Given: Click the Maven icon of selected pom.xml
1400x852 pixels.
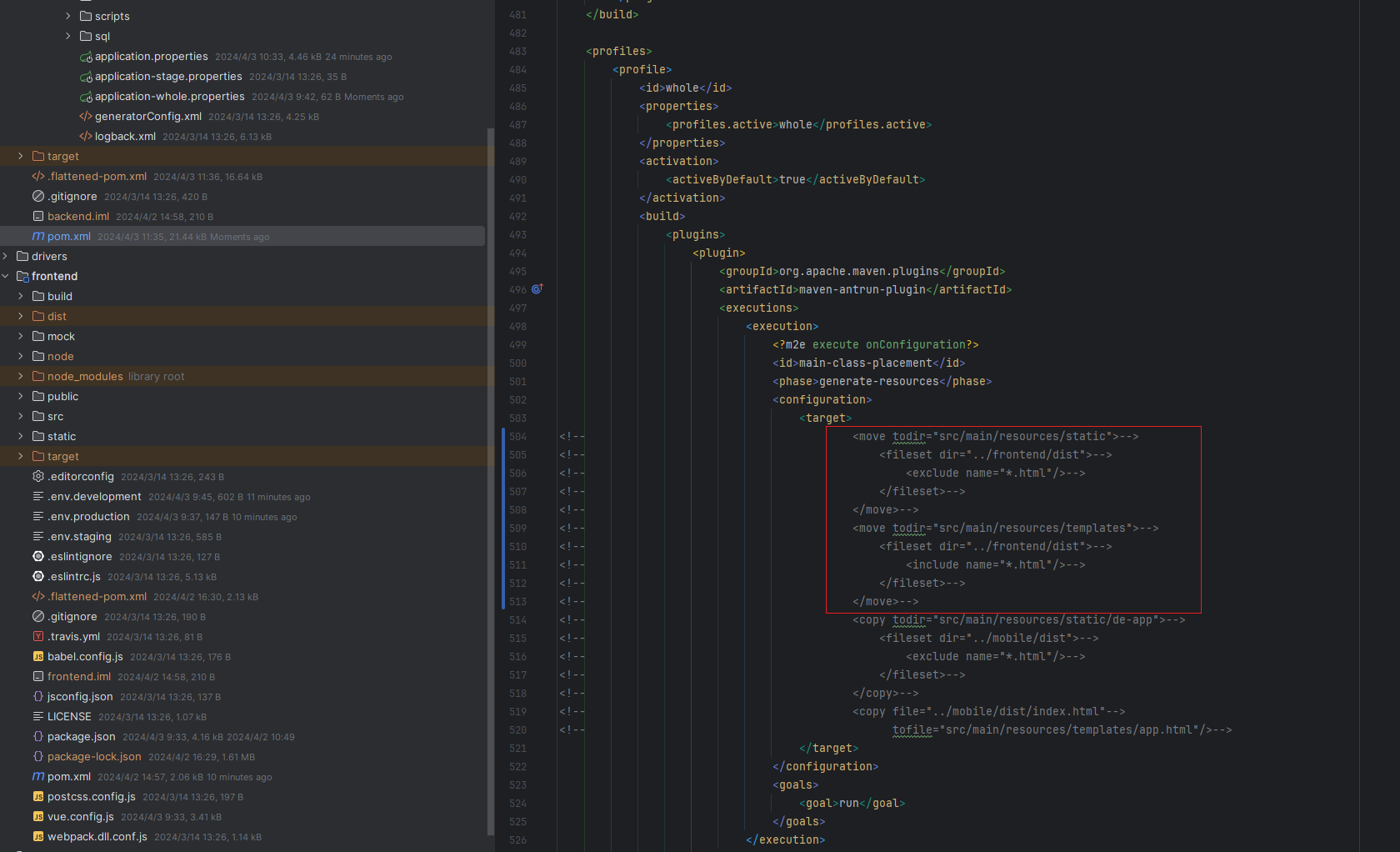Looking at the screenshot, I should pos(38,236).
